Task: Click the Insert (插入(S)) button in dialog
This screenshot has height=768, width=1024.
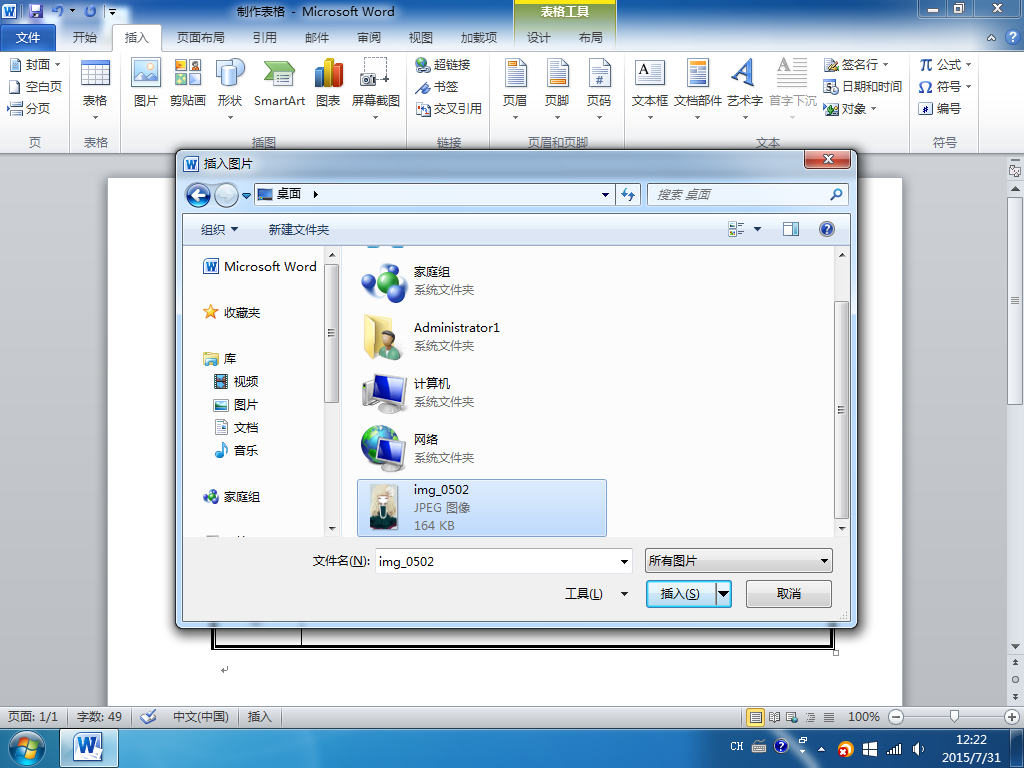Action: pos(680,594)
